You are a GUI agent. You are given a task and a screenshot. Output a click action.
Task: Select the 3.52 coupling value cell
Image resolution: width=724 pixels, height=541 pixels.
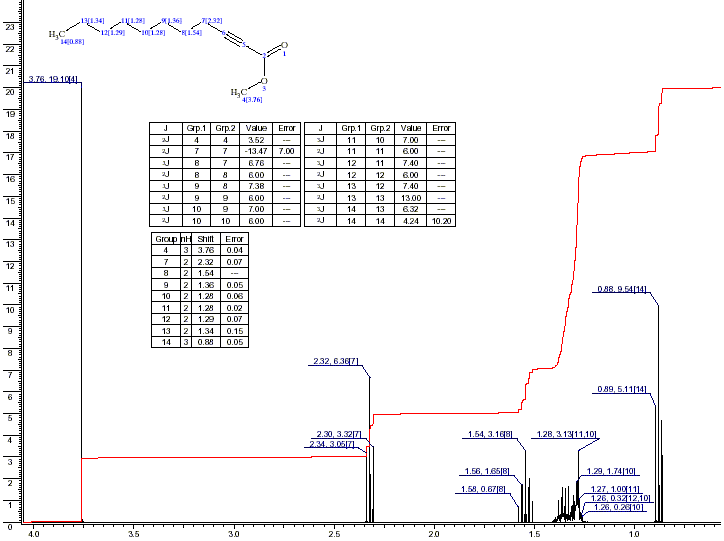[256, 140]
